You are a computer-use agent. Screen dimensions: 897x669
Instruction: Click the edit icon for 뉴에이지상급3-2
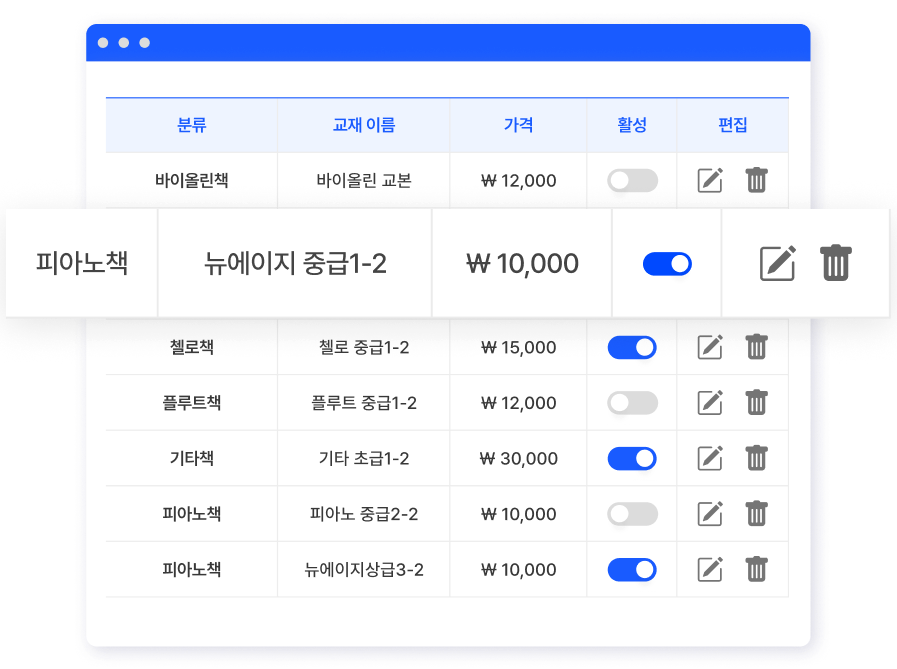pyautogui.click(x=710, y=569)
